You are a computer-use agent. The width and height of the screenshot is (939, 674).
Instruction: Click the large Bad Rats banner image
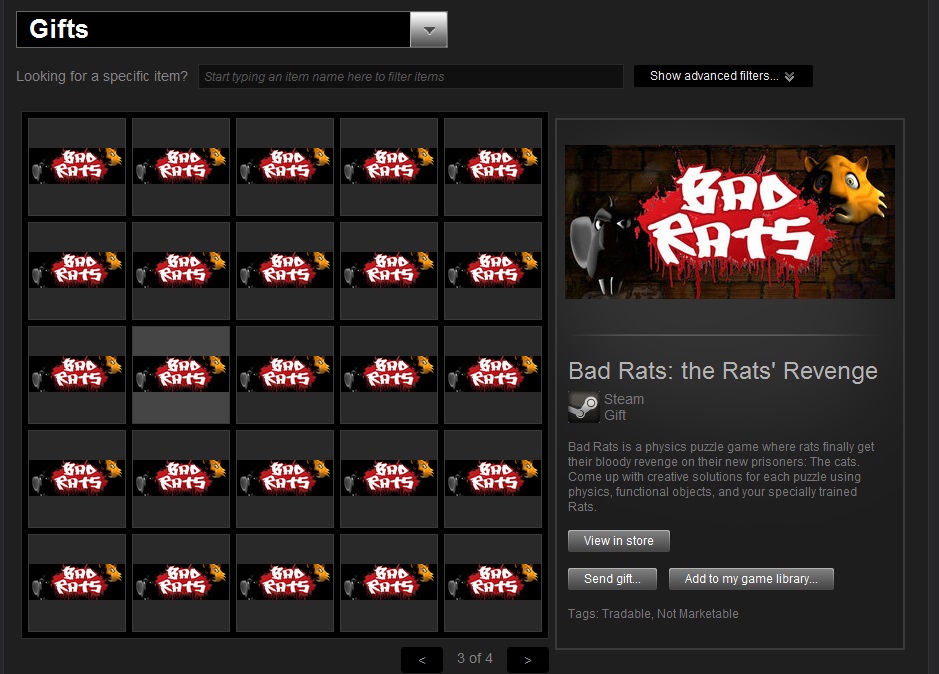pos(730,222)
